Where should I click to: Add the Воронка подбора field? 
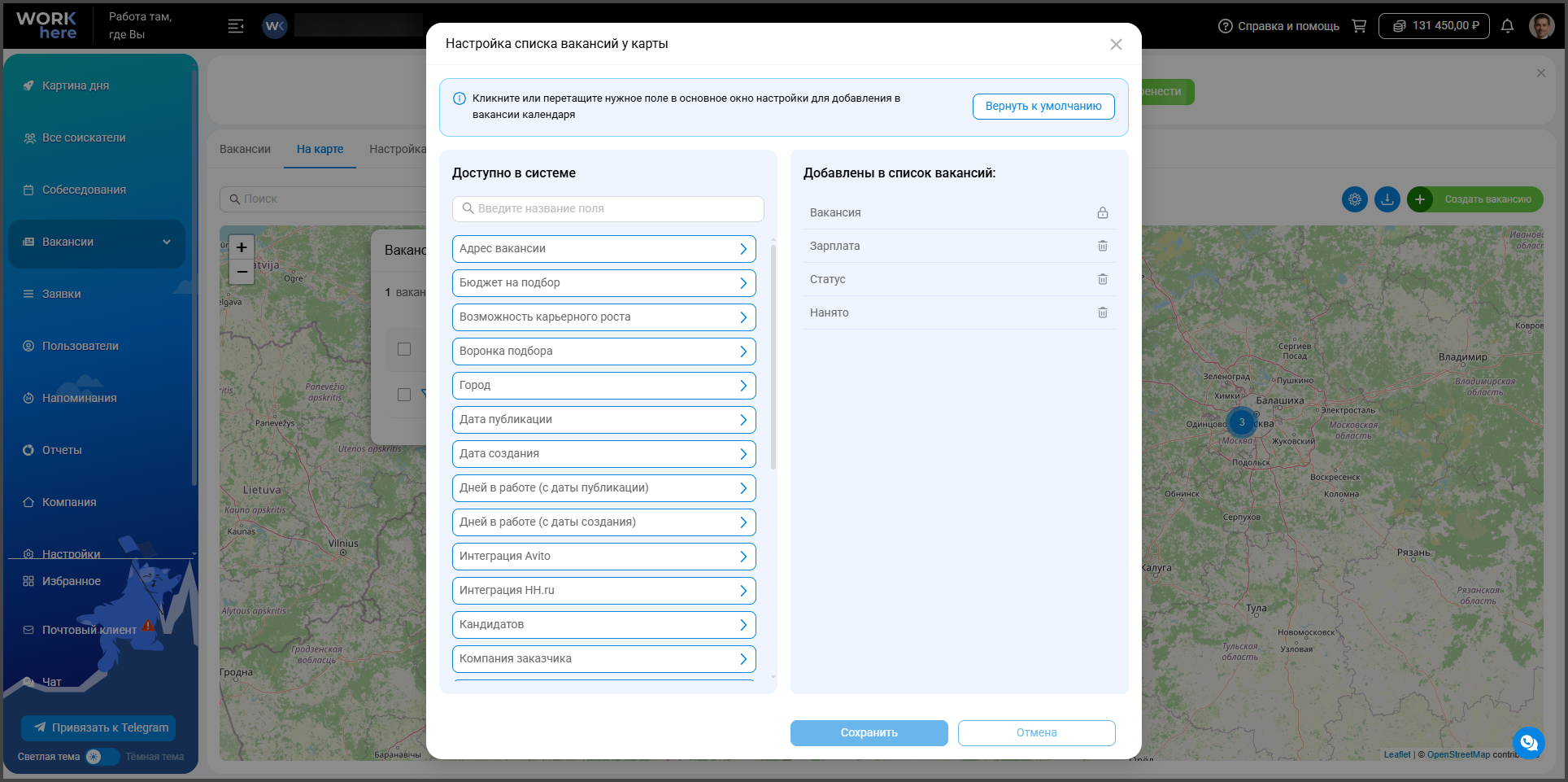[x=604, y=352]
